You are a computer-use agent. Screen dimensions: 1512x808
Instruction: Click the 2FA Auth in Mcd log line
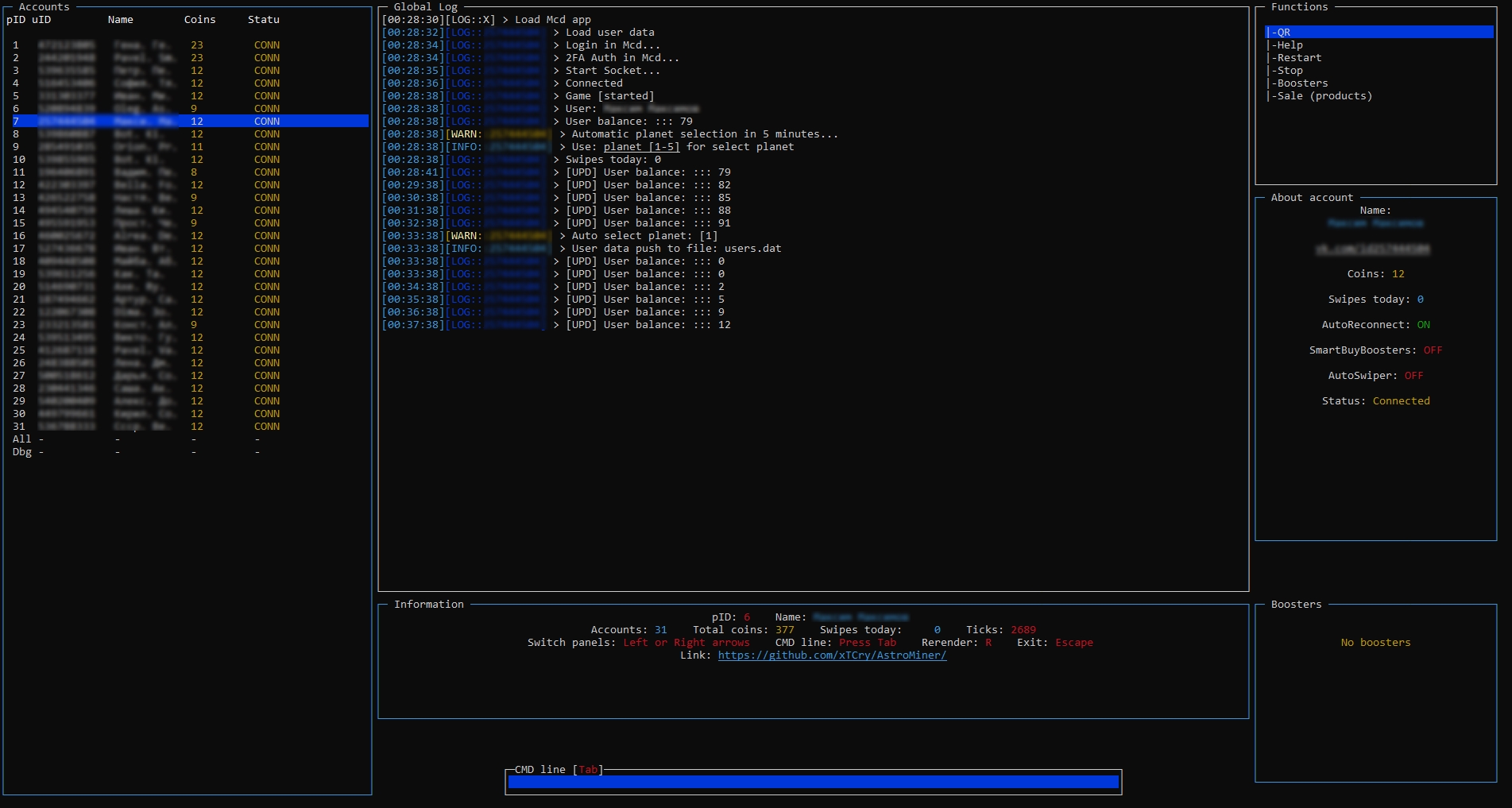[x=531, y=58]
